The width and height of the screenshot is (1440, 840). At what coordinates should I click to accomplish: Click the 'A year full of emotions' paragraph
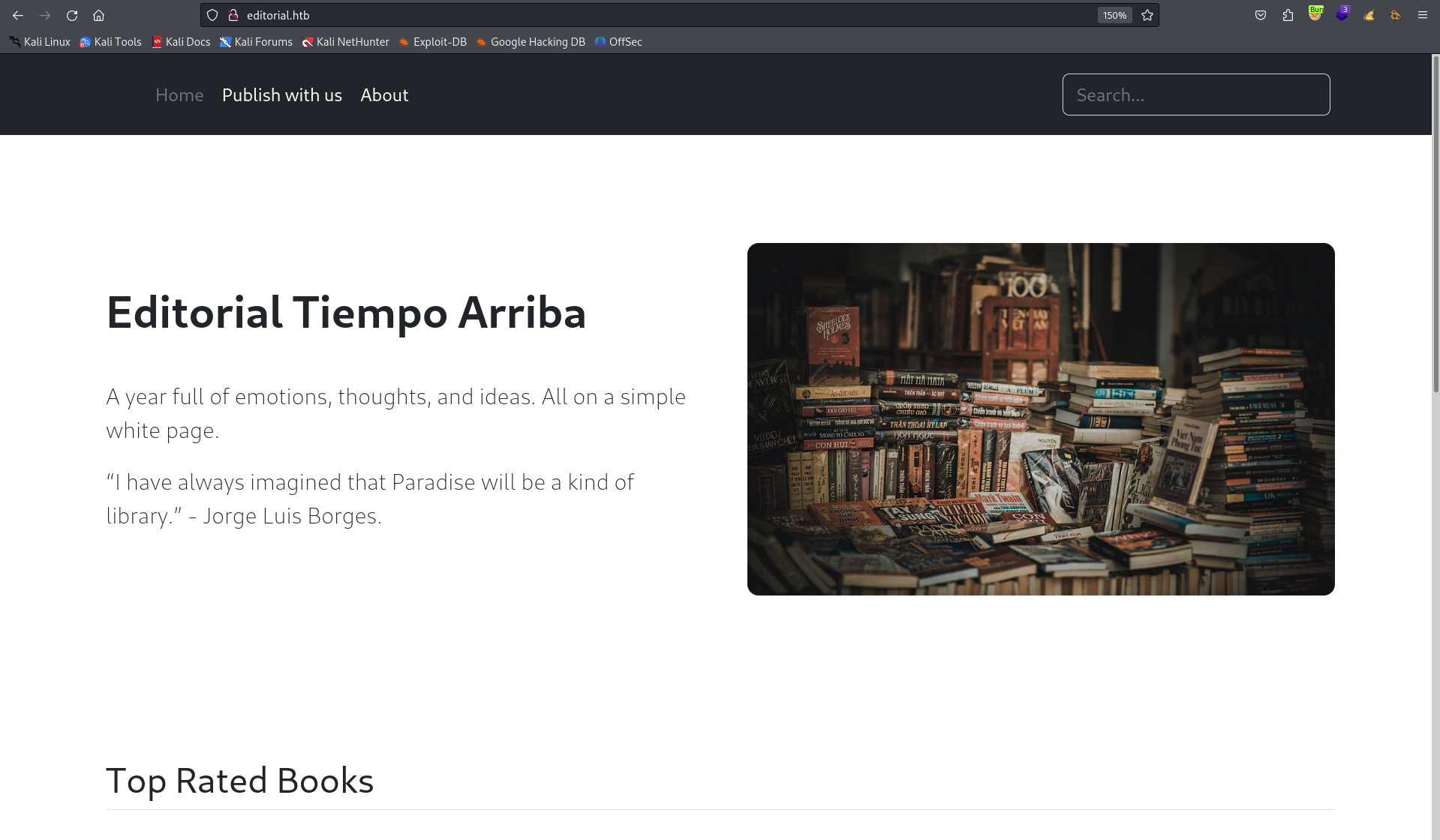[x=395, y=413]
